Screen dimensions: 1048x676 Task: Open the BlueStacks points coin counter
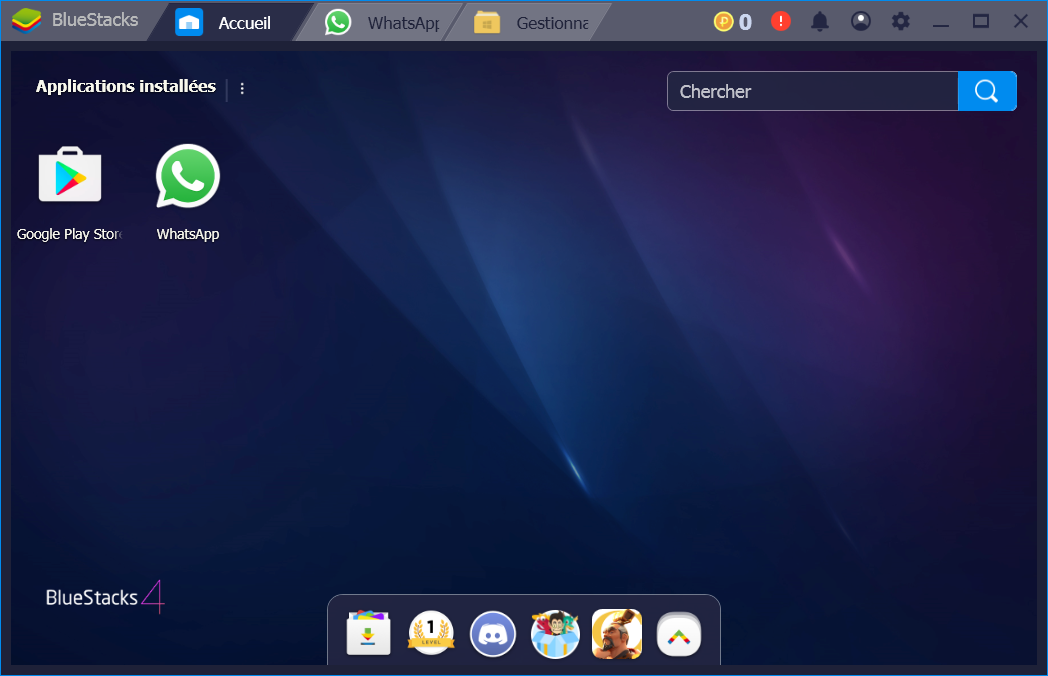tap(733, 22)
